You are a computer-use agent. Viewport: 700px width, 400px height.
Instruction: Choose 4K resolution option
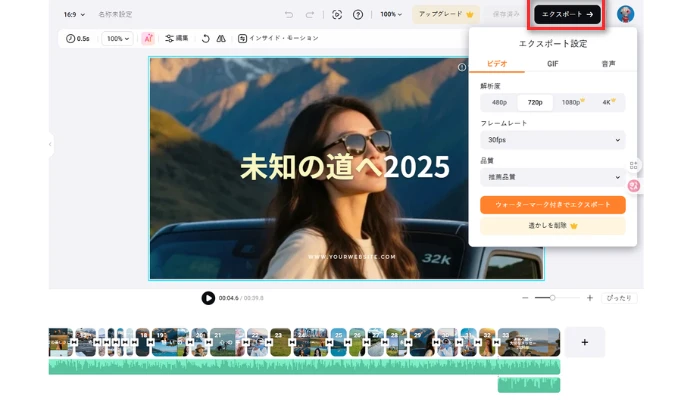(606, 102)
